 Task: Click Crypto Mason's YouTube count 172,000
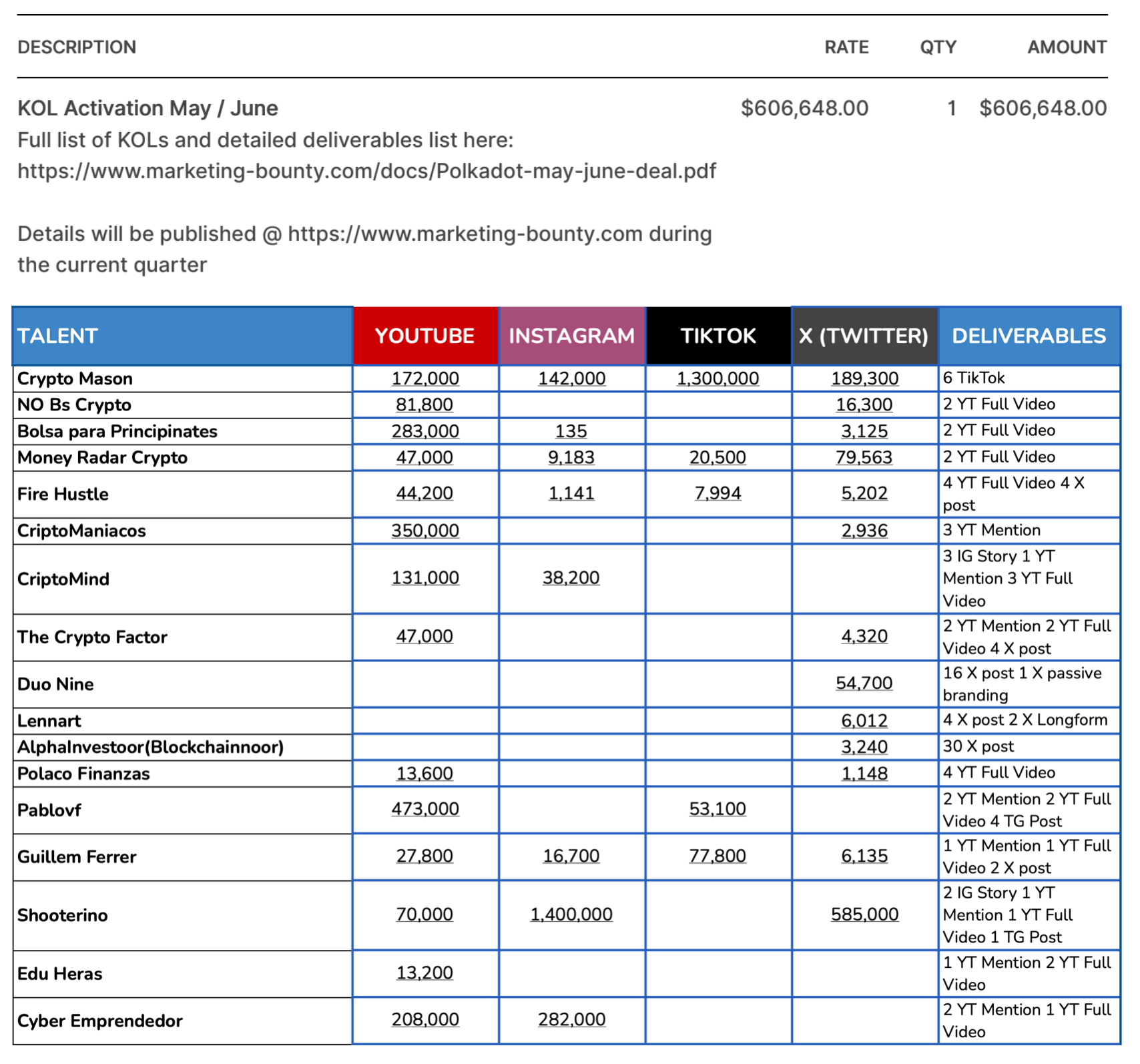(424, 378)
